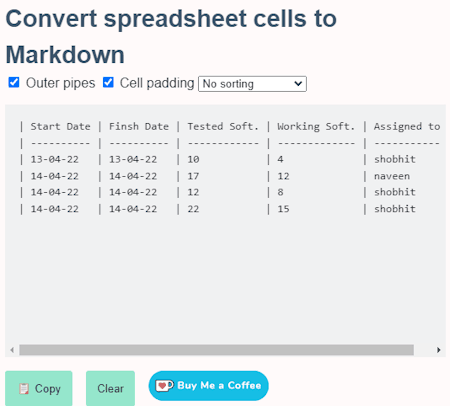450x406 pixels.
Task: Click the coffee cup heart icon
Action: 164,386
